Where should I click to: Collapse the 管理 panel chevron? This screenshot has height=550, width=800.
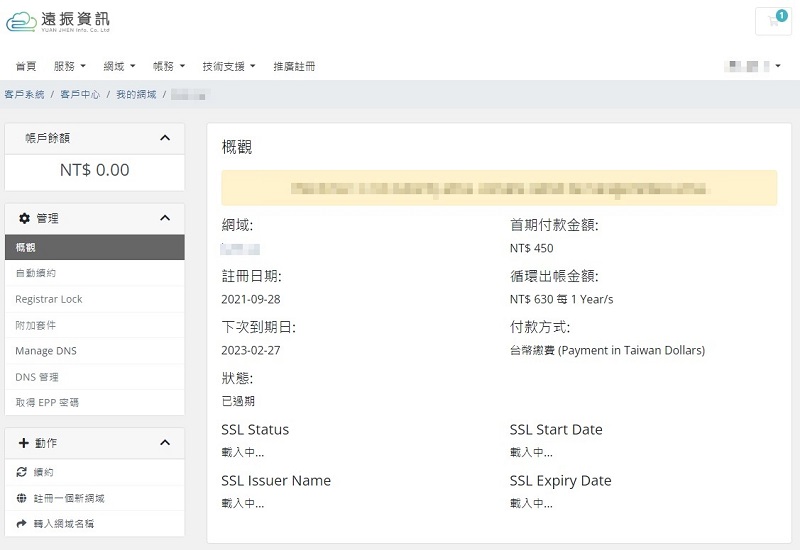(x=165, y=218)
